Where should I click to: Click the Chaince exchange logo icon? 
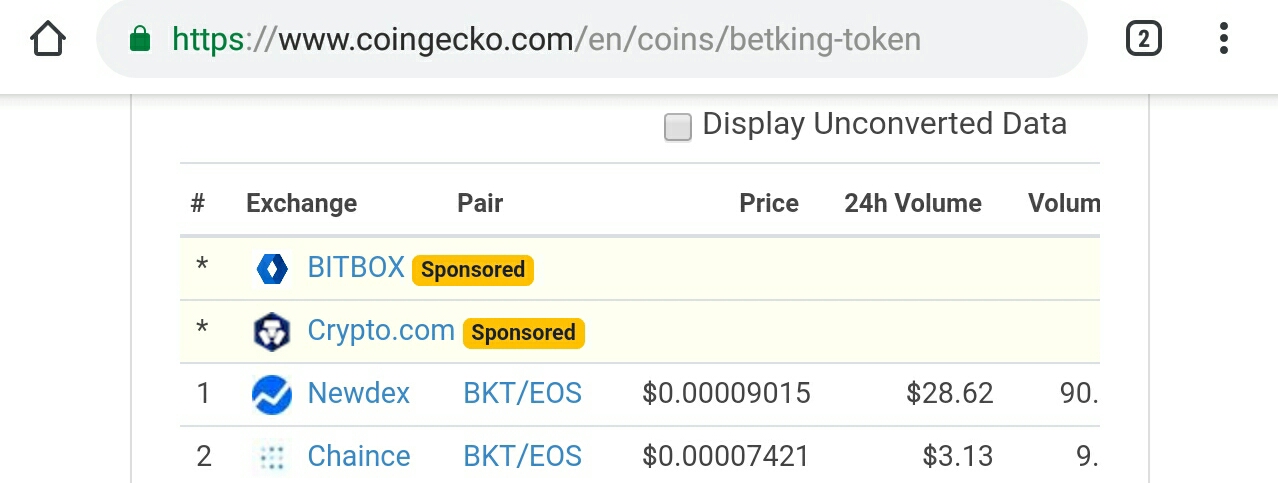(272, 457)
